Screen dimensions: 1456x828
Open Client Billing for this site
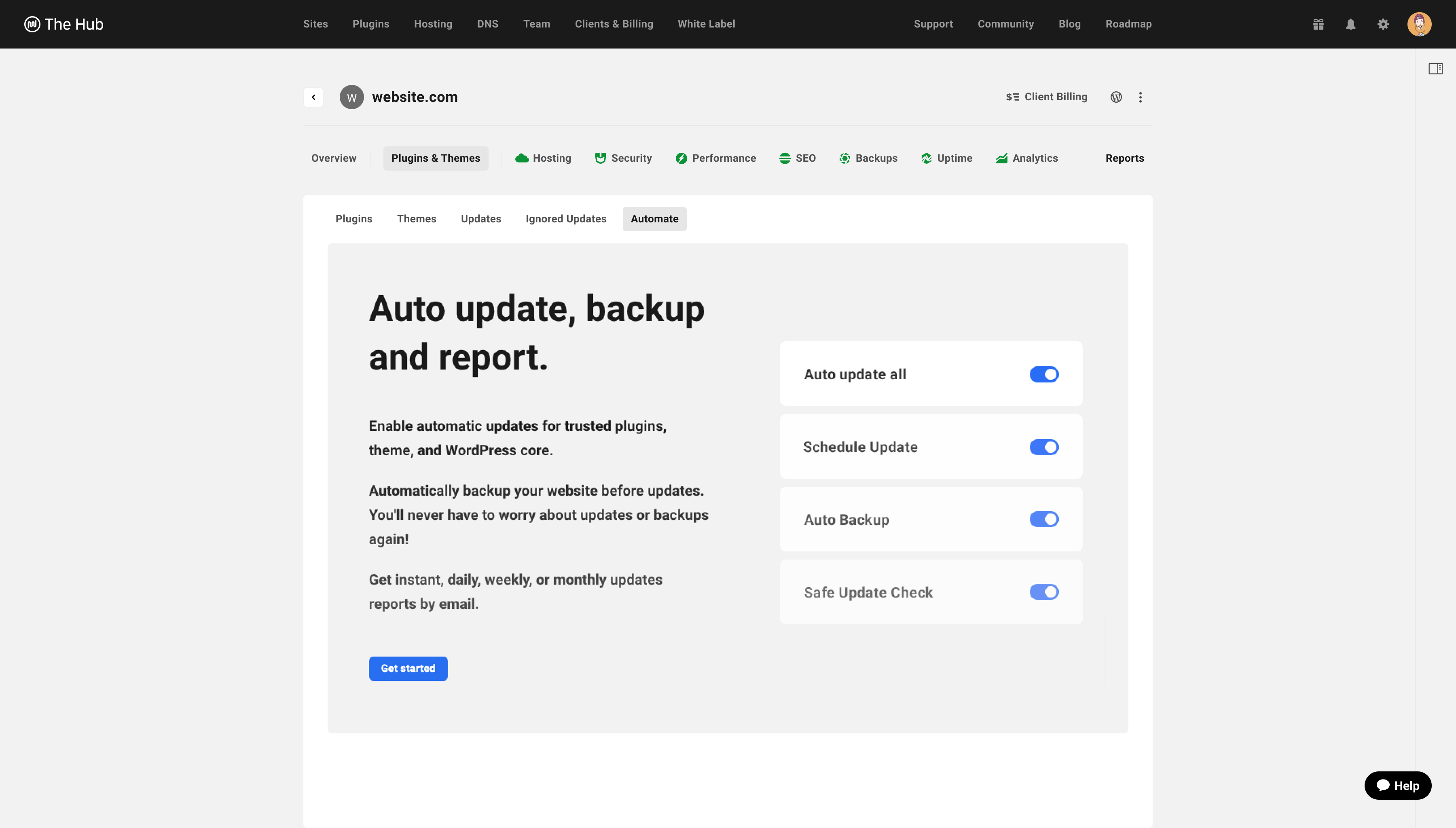pos(1047,97)
